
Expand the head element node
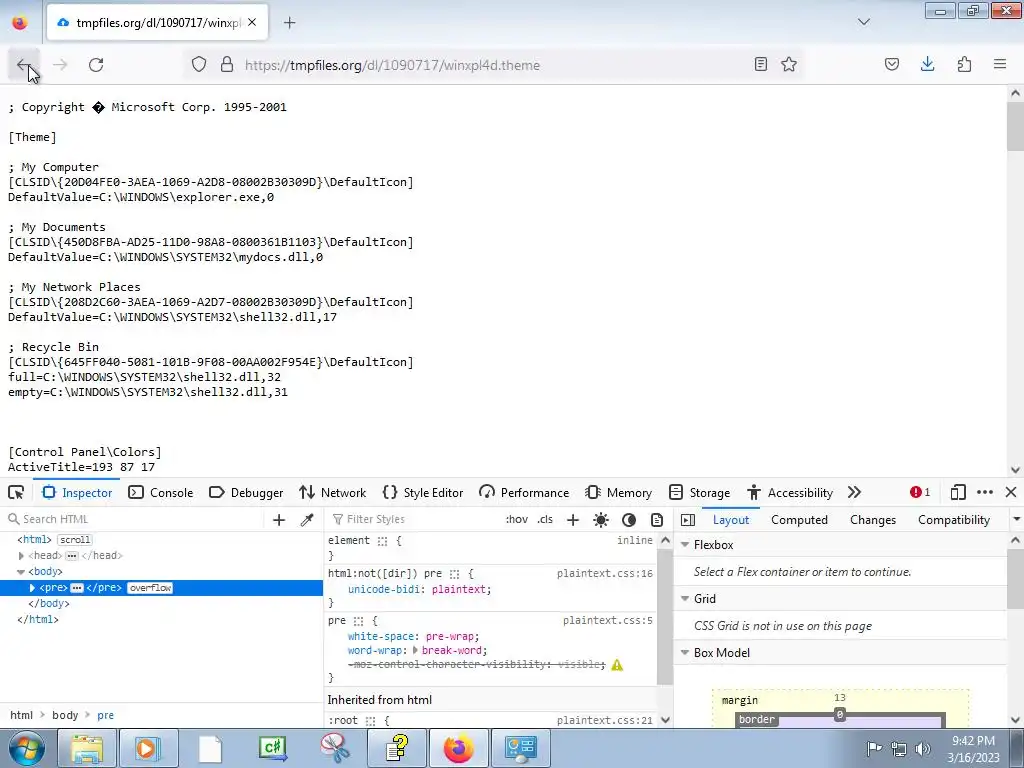(21, 556)
